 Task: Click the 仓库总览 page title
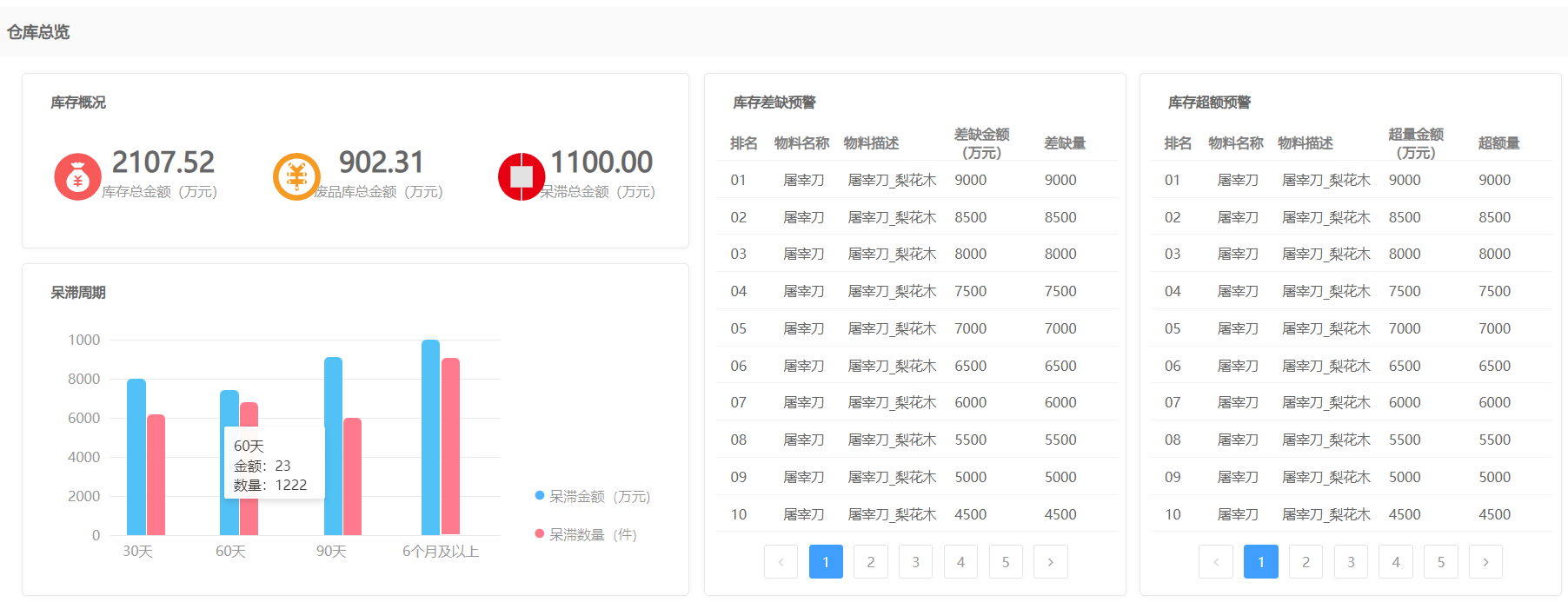[x=38, y=32]
